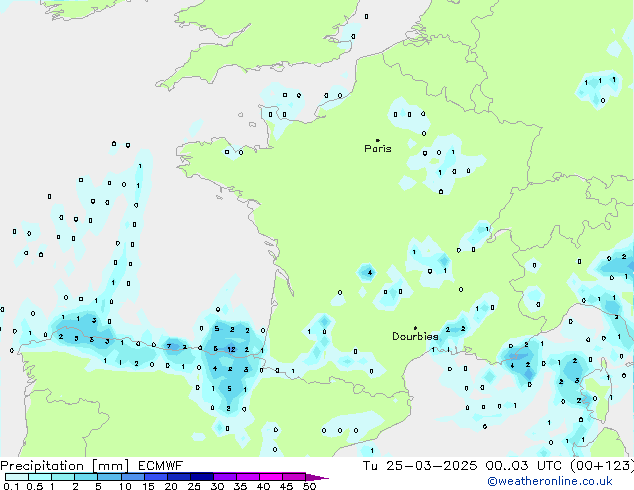Select the 45–50 mm legend swatch
Image resolution: width=634 pixels, height=490 pixels.
coord(294,477)
